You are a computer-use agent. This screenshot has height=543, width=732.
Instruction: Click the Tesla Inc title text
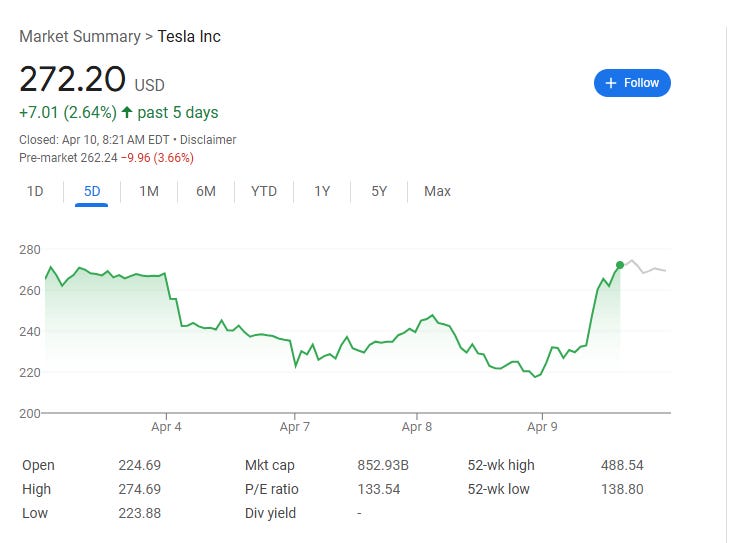tap(189, 36)
